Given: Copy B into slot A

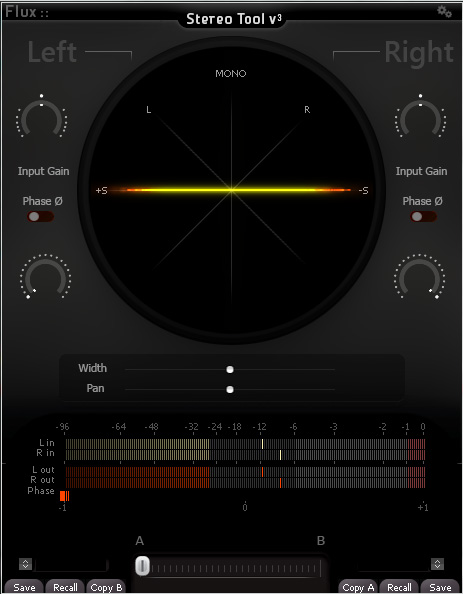Looking at the screenshot, I should (x=106, y=587).
